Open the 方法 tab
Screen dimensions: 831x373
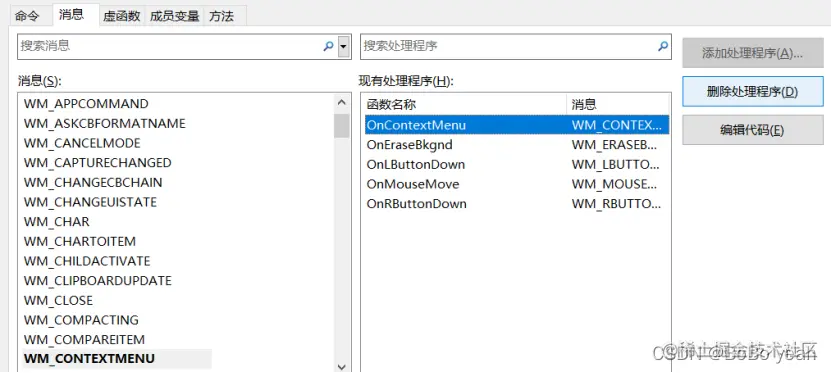pos(222,16)
